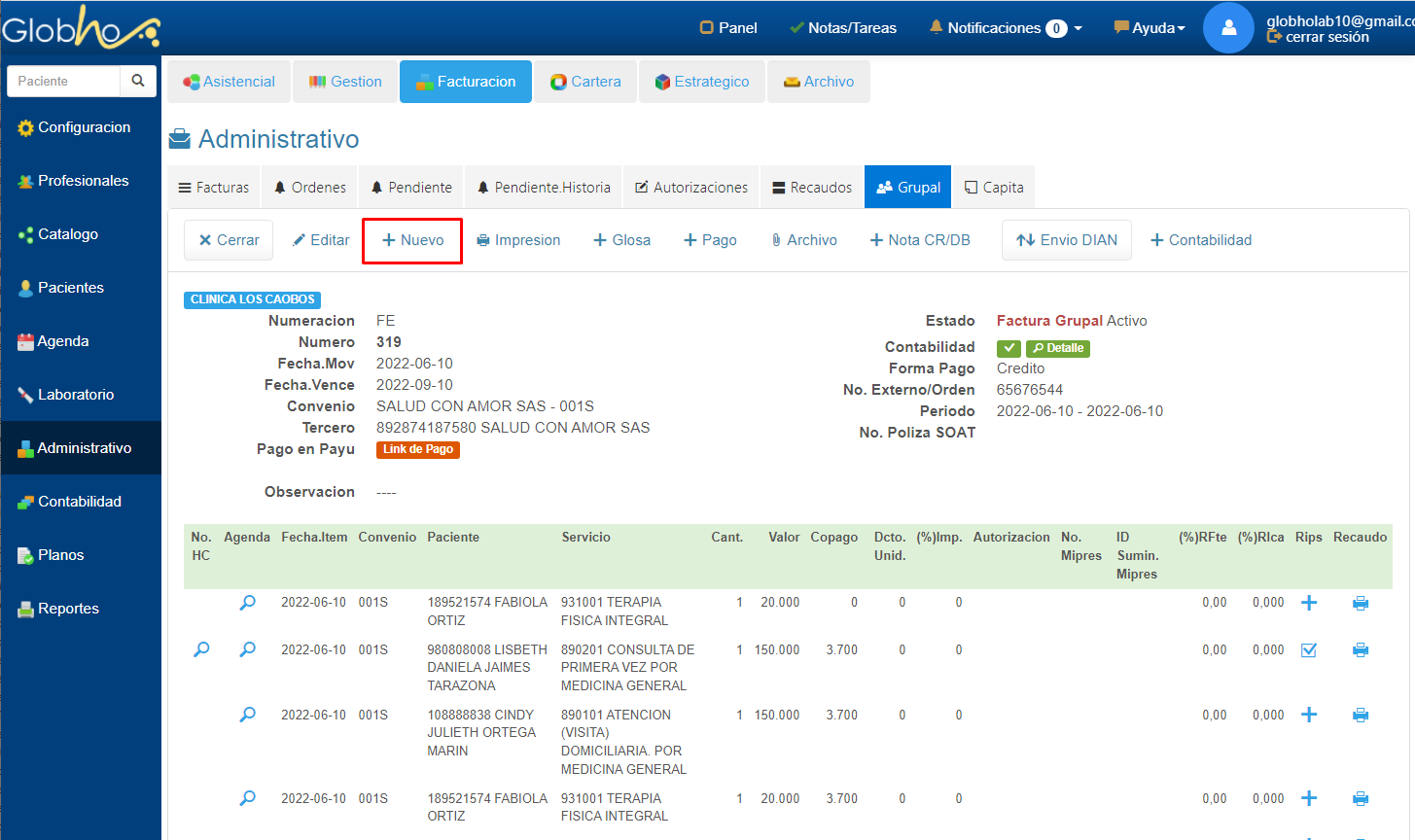The height and width of the screenshot is (840, 1415).
Task: Add Rips plus icon for 890101 Atencion row
Action: [1309, 715]
